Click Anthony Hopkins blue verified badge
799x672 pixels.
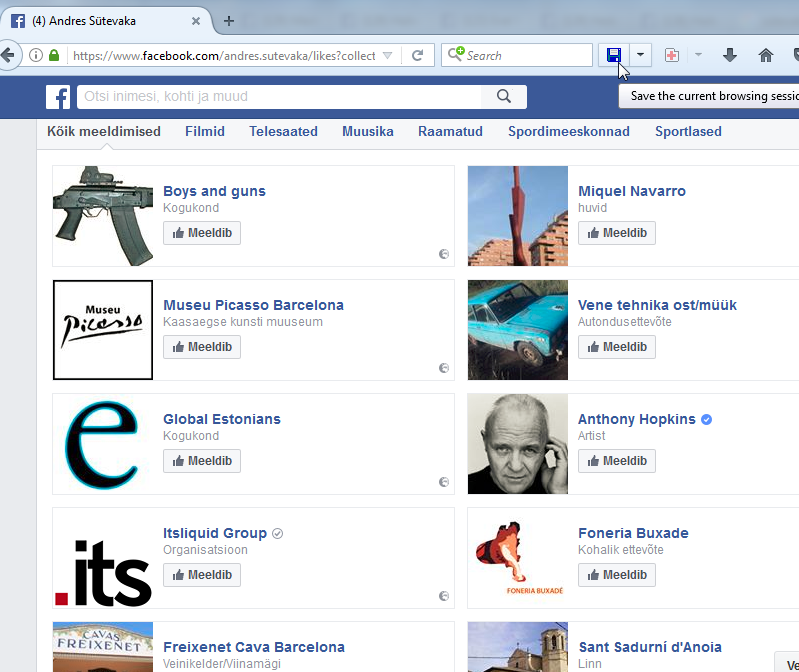[706, 419]
